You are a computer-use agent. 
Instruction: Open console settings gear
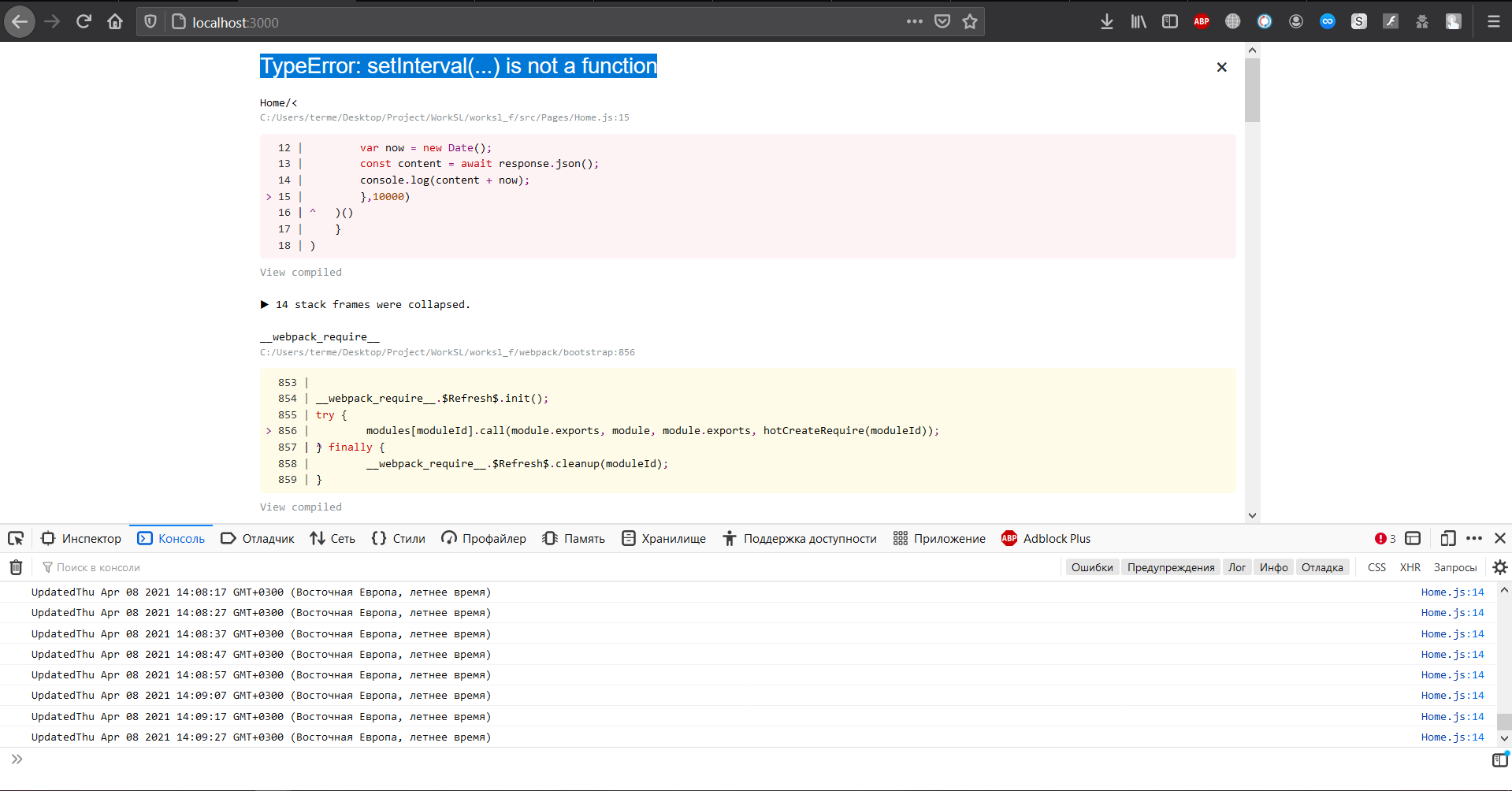pos(1500,567)
